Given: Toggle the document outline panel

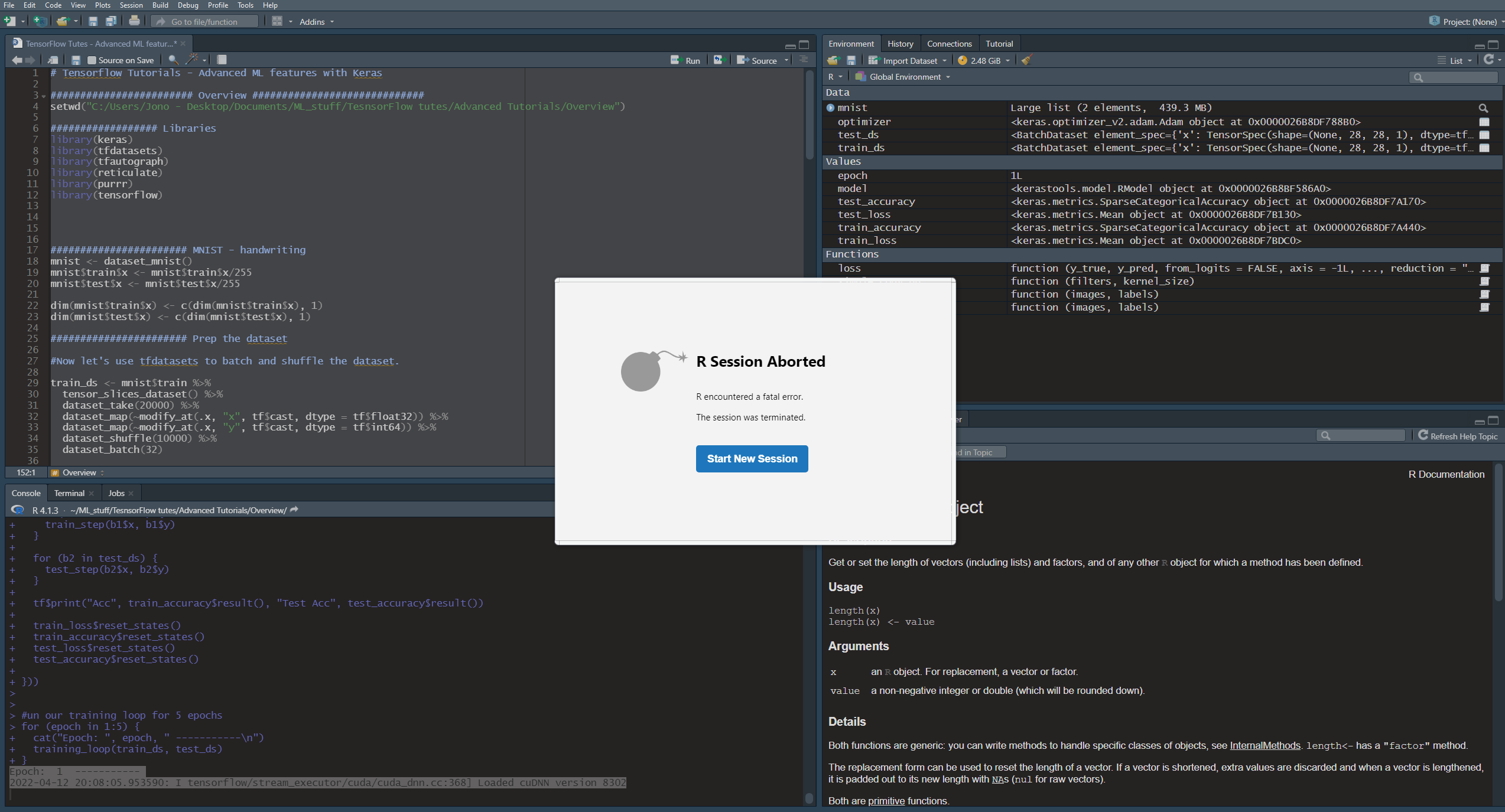Looking at the screenshot, I should coord(804,60).
